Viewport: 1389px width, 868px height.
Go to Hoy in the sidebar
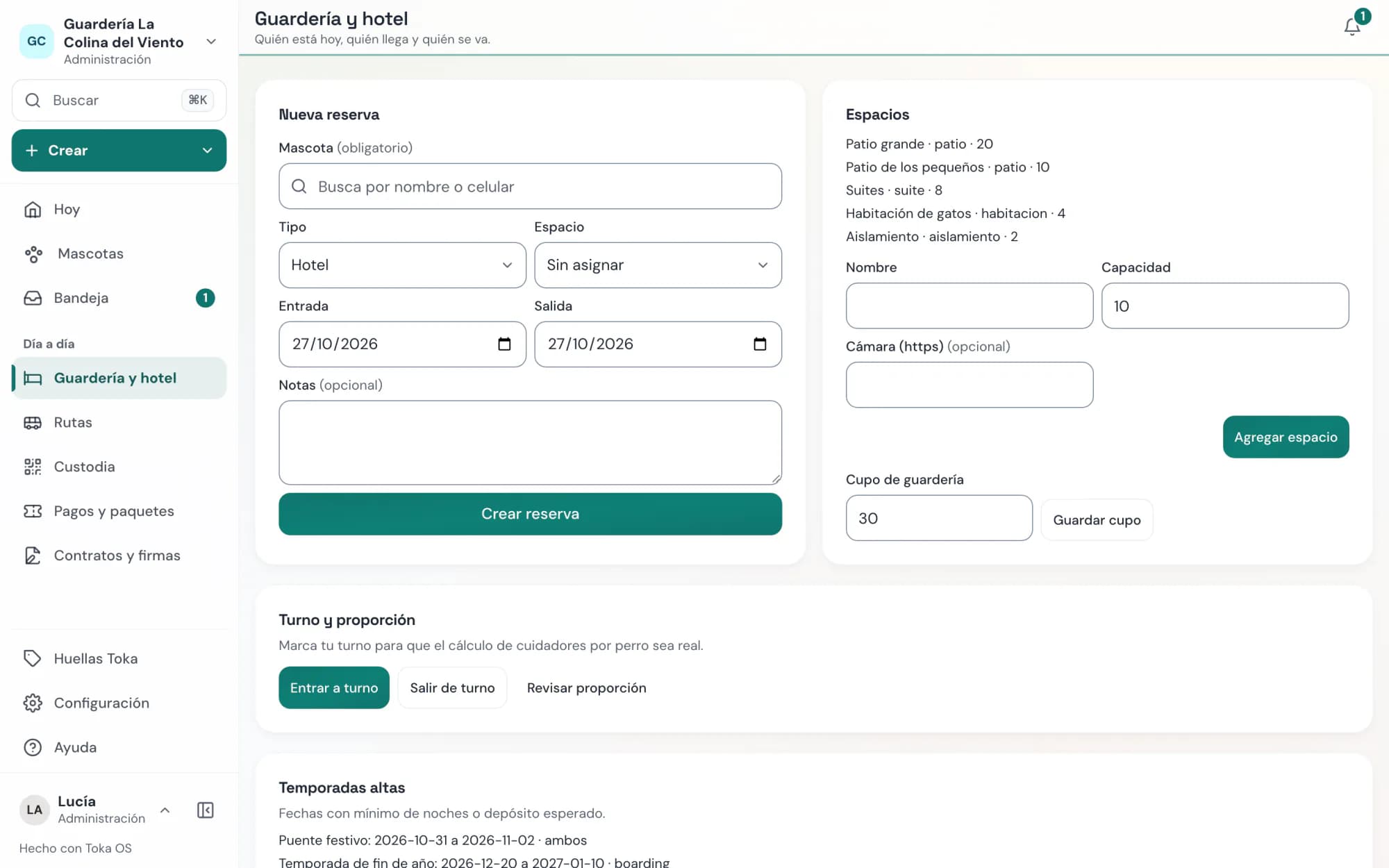[119, 209]
